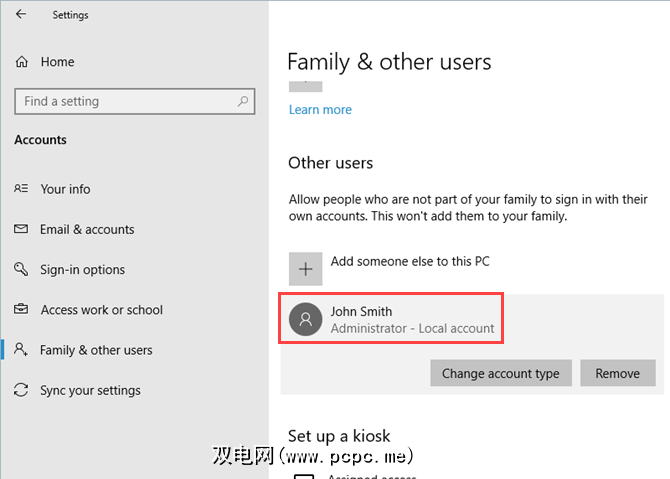Click the Email & accounts envelope icon

21,229
